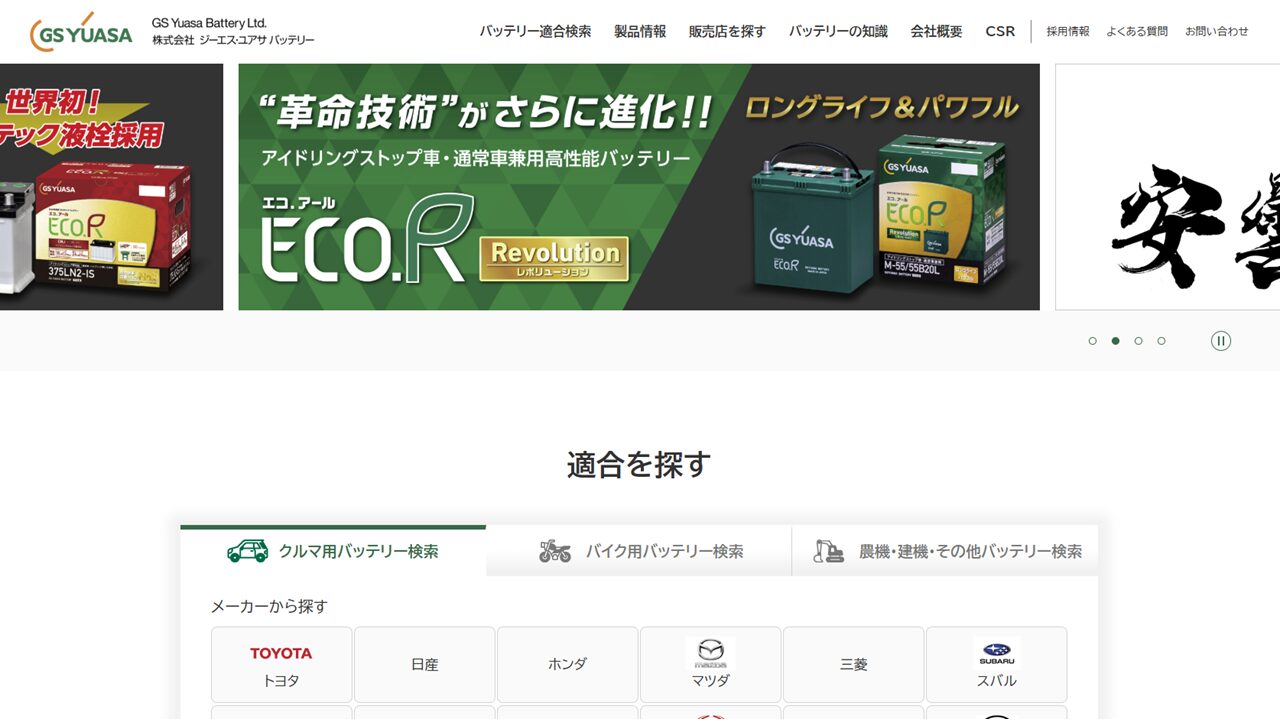This screenshot has width=1280, height=720.
Task: Open the お問い合わせ contact link
Action: (1216, 31)
